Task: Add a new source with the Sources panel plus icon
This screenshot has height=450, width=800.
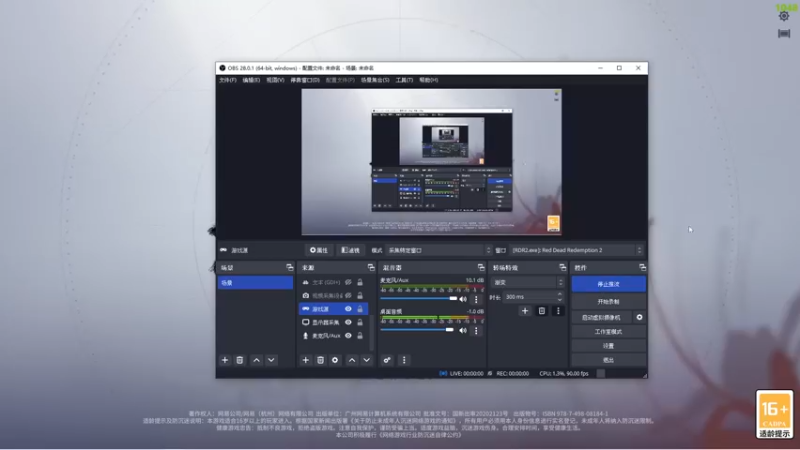Action: click(305, 360)
